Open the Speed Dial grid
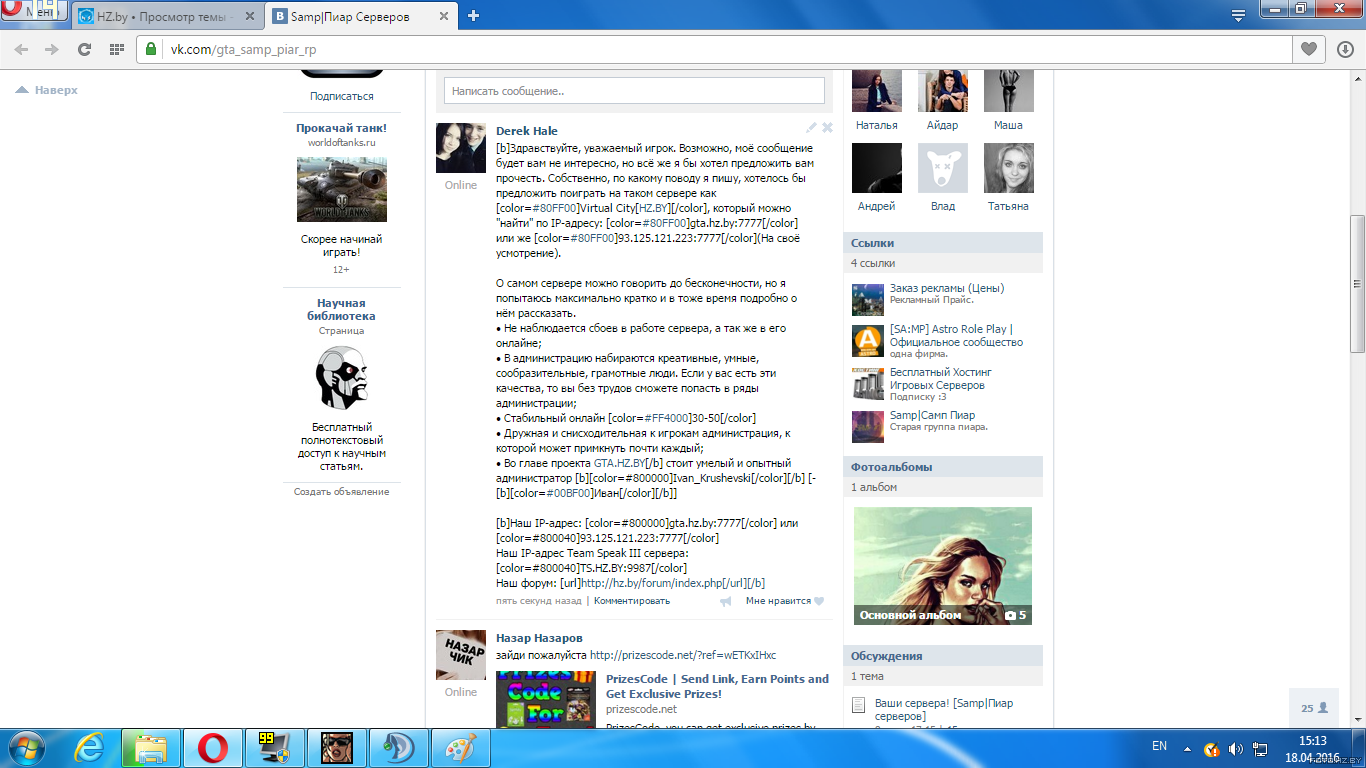This screenshot has height=768, width=1366. point(116,49)
